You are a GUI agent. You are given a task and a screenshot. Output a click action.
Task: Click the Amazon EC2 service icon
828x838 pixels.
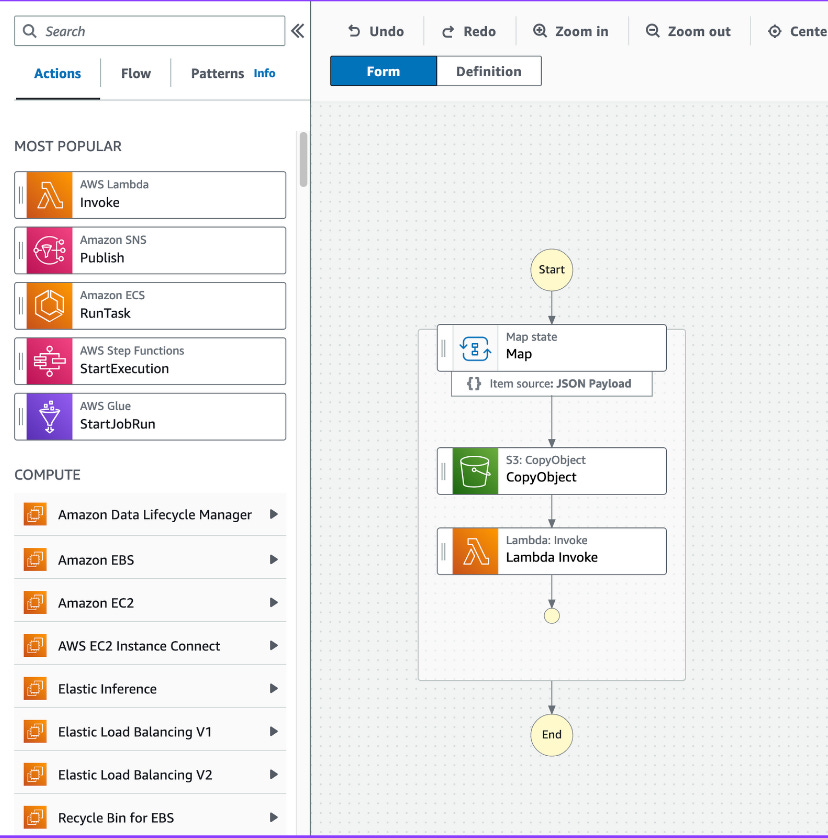(x=35, y=603)
